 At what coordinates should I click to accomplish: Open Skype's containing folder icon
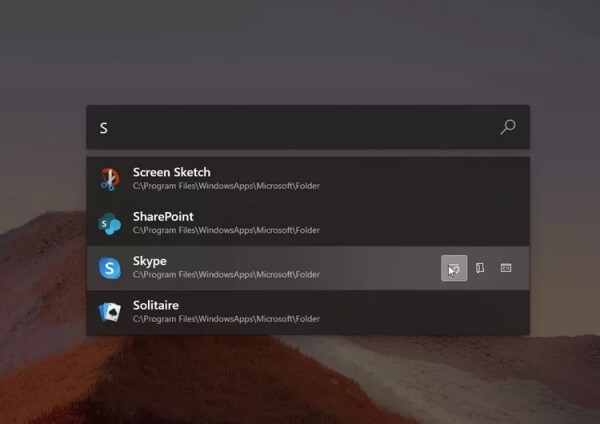pyautogui.click(x=480, y=268)
